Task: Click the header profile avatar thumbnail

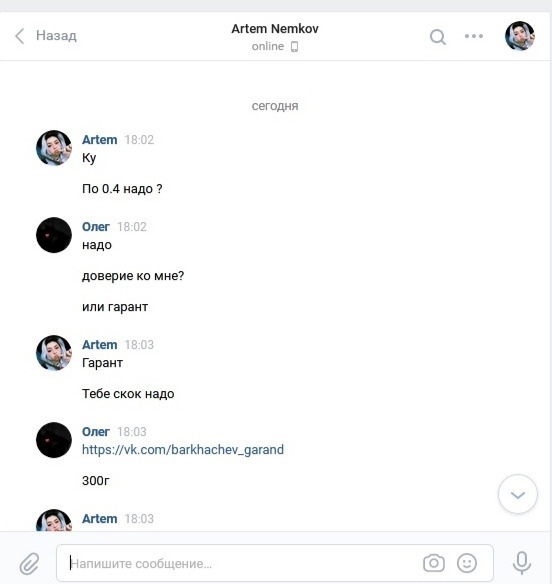Action: click(520, 36)
